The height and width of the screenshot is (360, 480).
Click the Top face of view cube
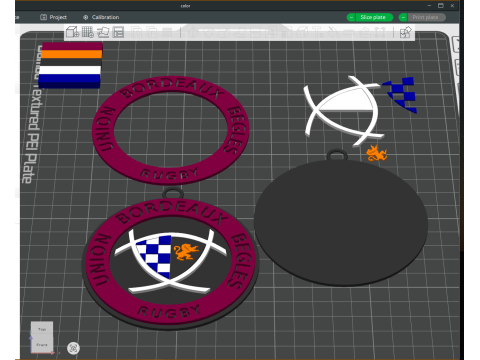point(42,329)
